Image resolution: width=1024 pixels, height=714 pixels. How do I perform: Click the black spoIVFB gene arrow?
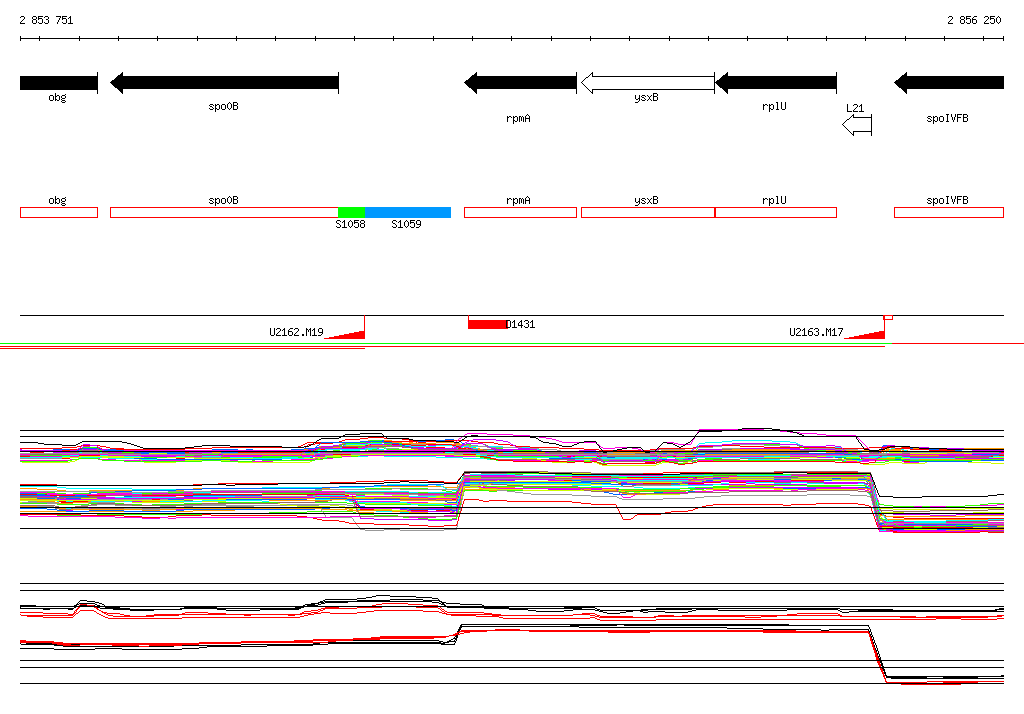(949, 83)
